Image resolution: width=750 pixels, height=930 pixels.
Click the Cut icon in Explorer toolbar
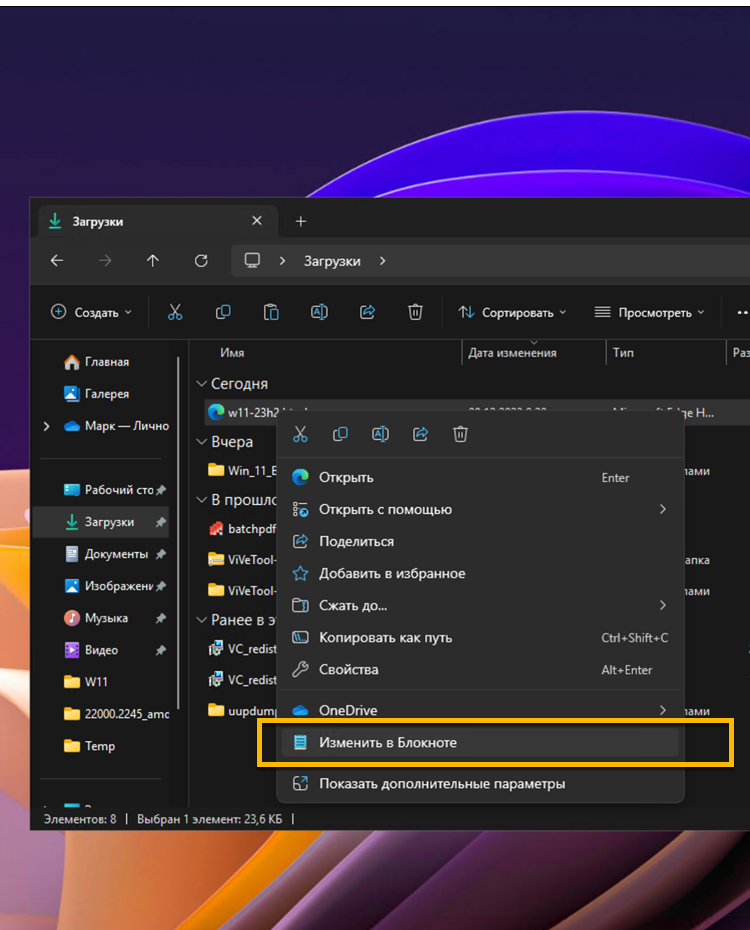point(175,313)
